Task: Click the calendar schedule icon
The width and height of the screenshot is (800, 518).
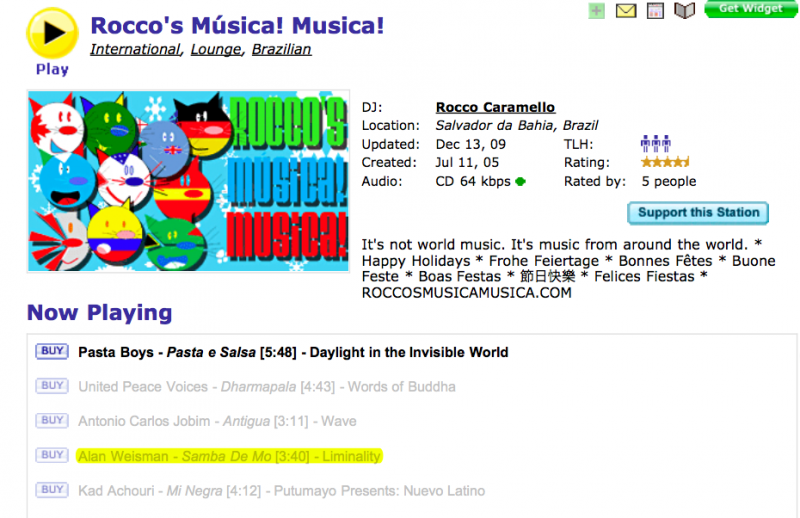Action: click(x=655, y=11)
